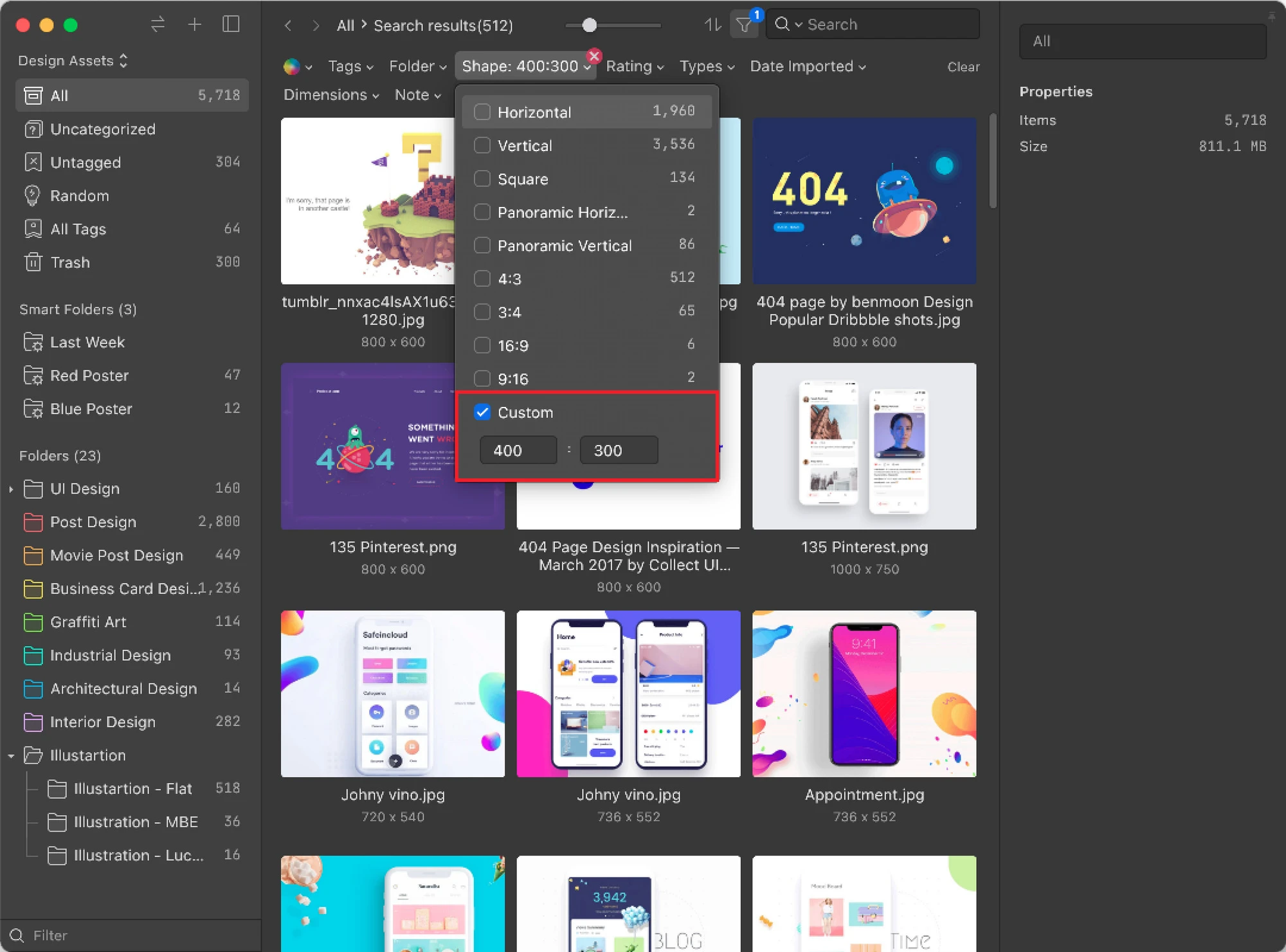This screenshot has width=1286, height=952.
Task: Open the Tags filter dropdown
Action: [x=350, y=66]
